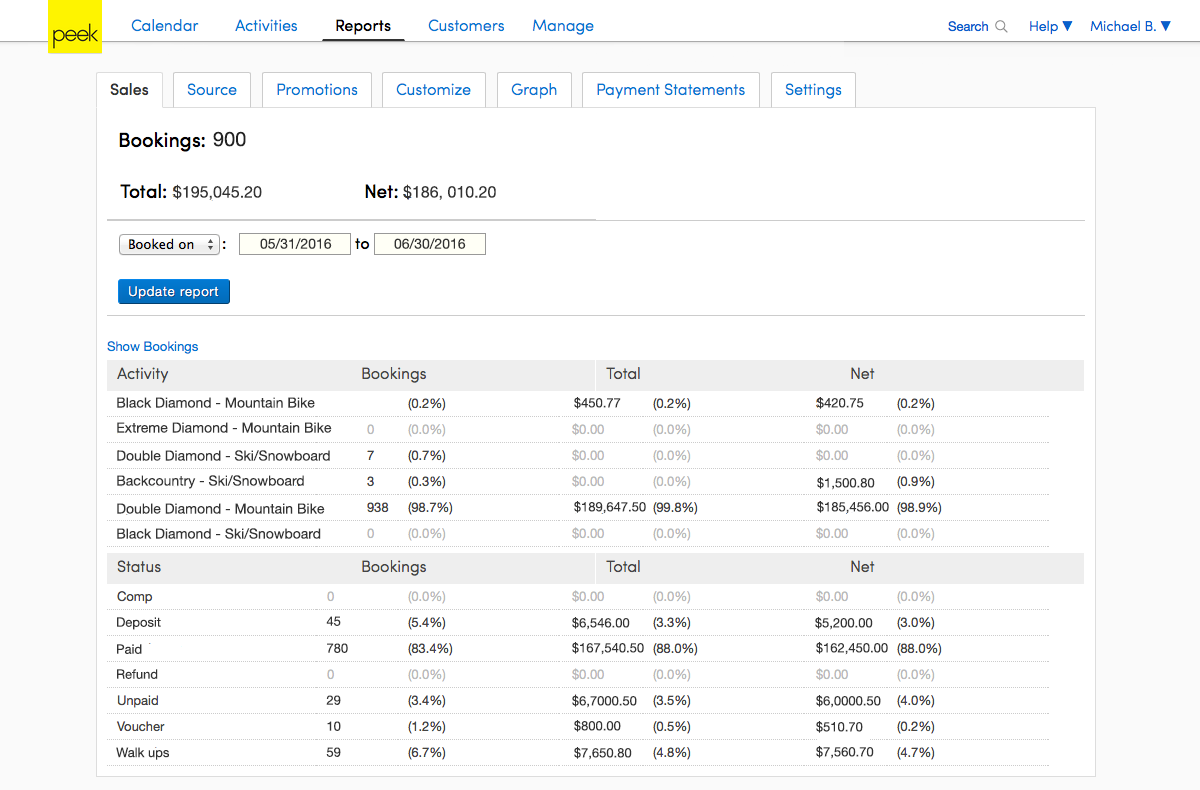The image size is (1200, 790).
Task: Switch to the Sales tab
Action: [129, 89]
